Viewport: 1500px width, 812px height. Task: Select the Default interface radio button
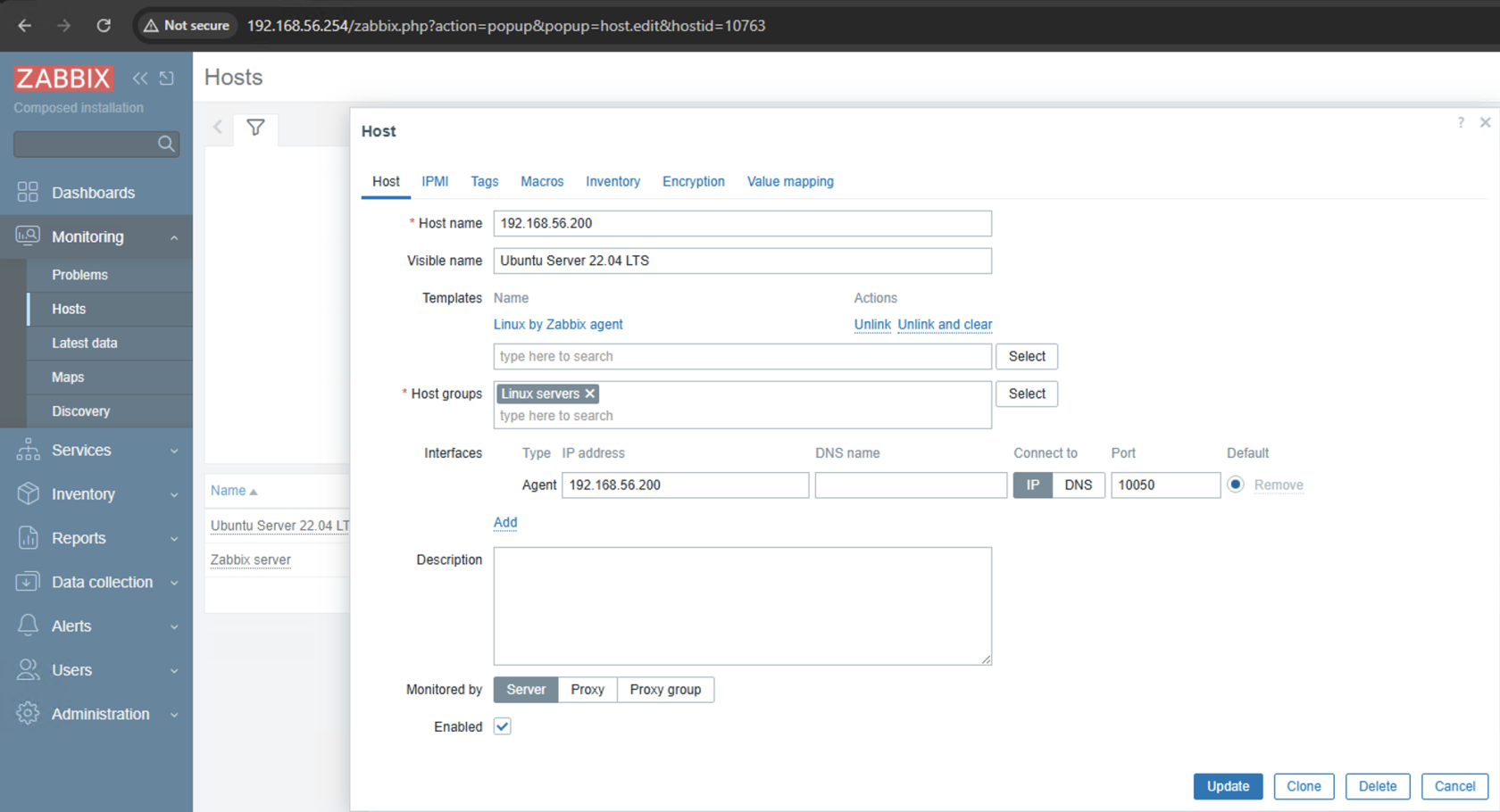tap(1236, 485)
